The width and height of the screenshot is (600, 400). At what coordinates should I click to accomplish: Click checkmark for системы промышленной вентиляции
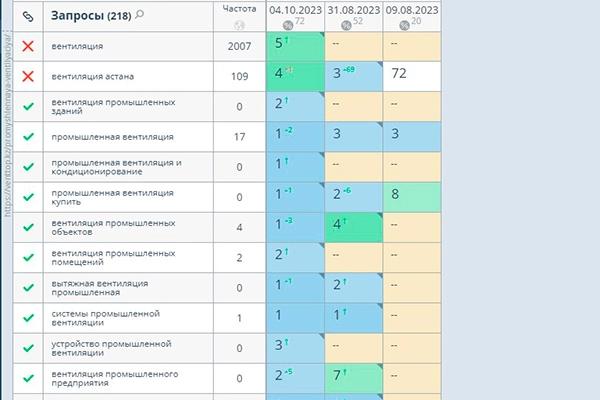[28, 318]
